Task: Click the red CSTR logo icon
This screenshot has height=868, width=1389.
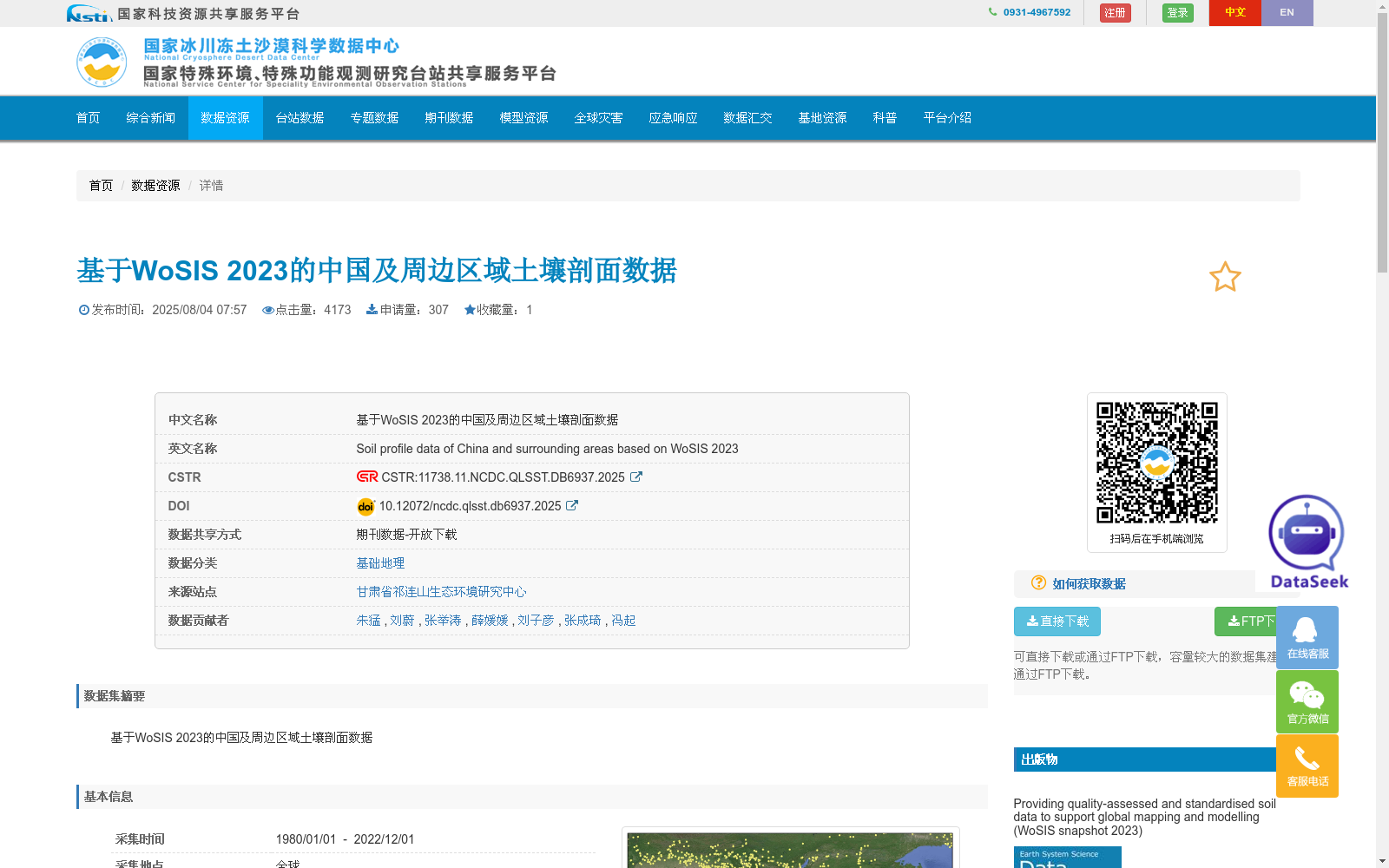Action: [x=367, y=477]
